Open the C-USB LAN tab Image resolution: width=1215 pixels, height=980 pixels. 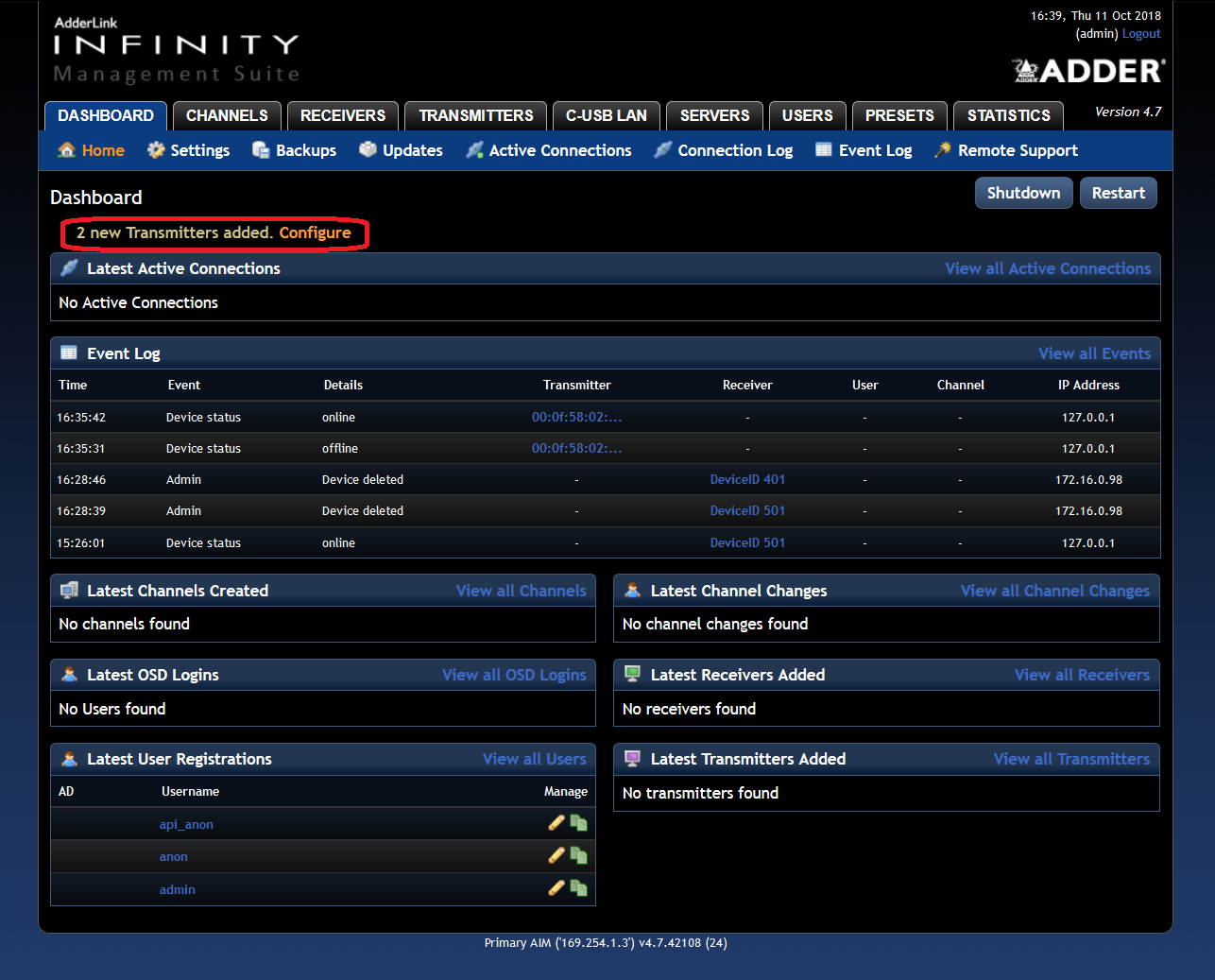coord(607,115)
